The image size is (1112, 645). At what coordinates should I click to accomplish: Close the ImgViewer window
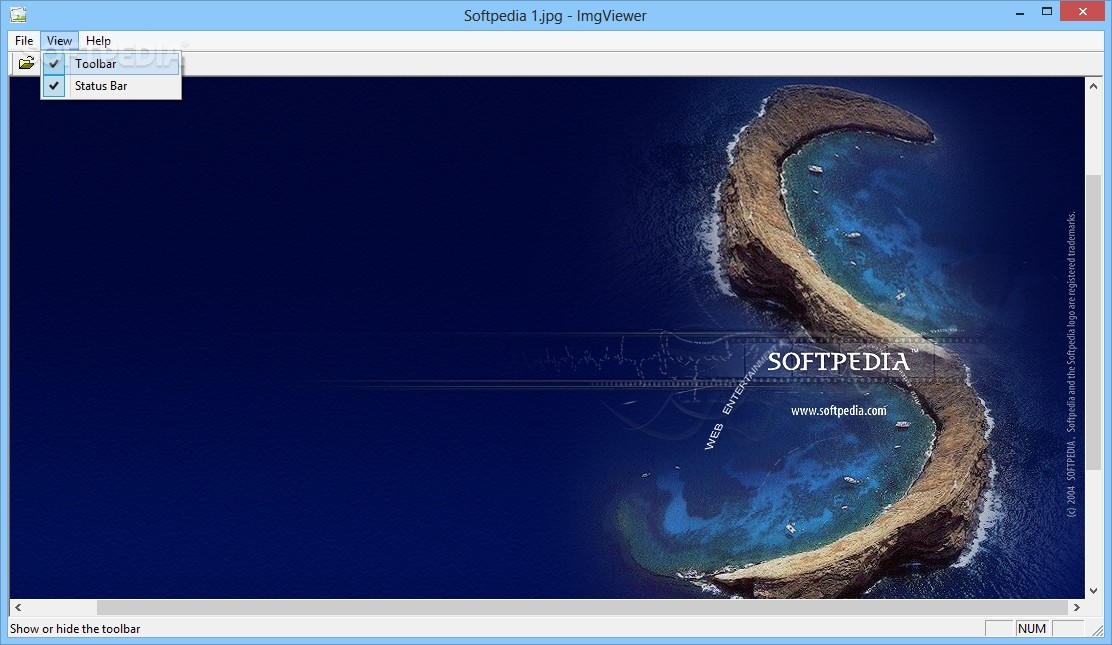tap(1083, 11)
